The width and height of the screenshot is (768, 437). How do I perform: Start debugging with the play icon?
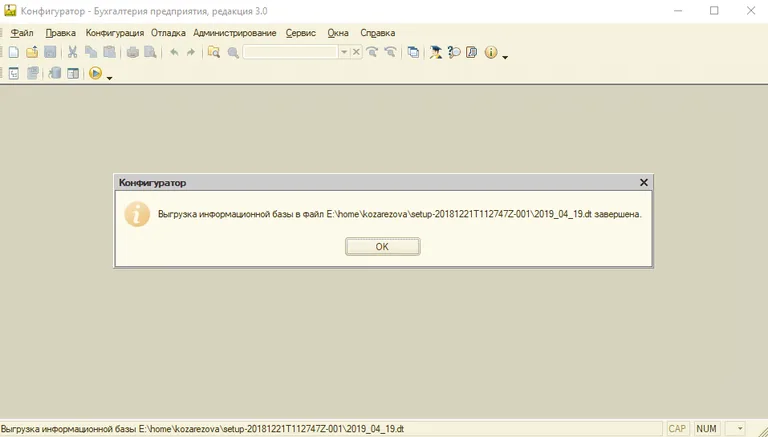coord(95,73)
